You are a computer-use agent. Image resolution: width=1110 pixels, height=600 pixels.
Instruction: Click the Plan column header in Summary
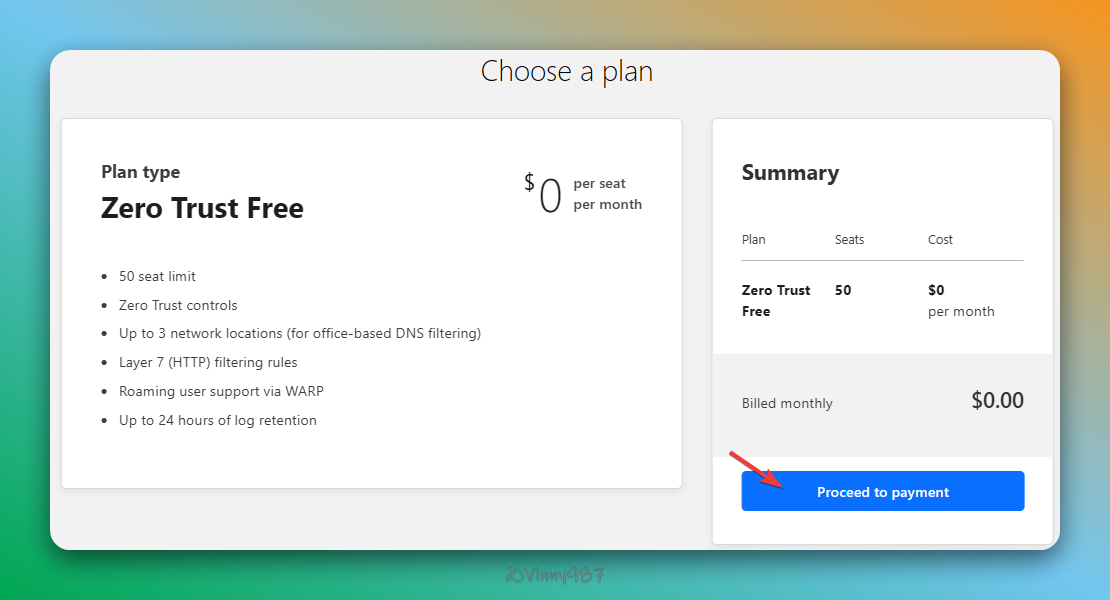click(x=754, y=240)
